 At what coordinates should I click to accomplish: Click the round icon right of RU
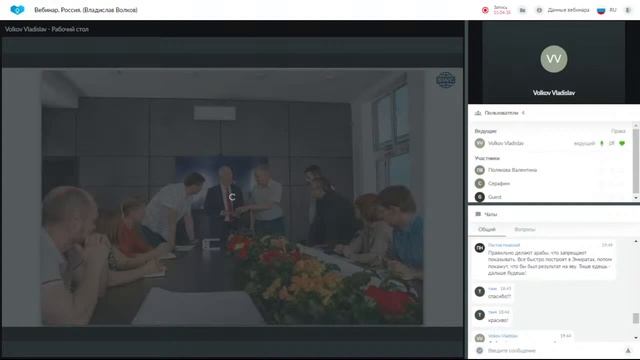[628, 10]
